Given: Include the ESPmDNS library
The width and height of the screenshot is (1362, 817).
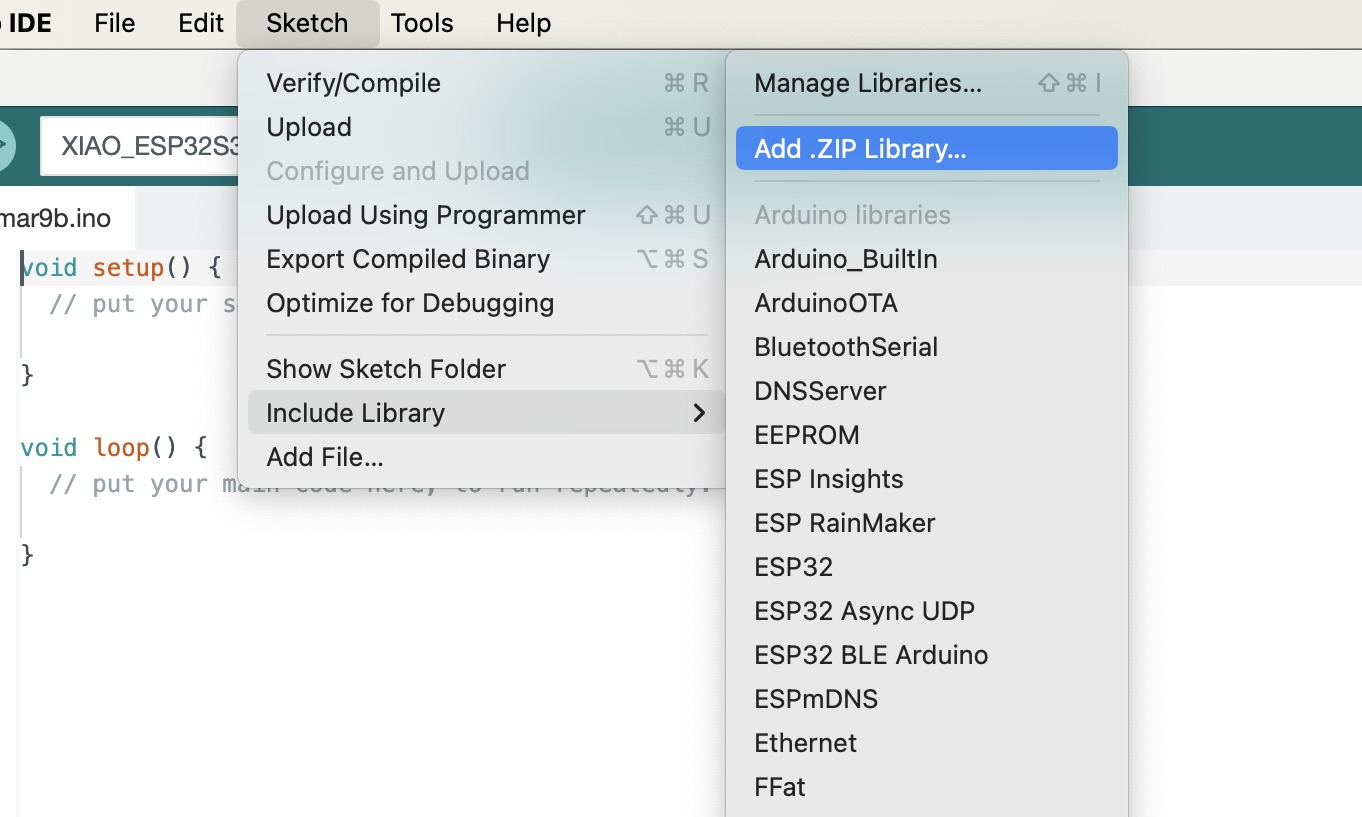Looking at the screenshot, I should (x=927, y=699).
